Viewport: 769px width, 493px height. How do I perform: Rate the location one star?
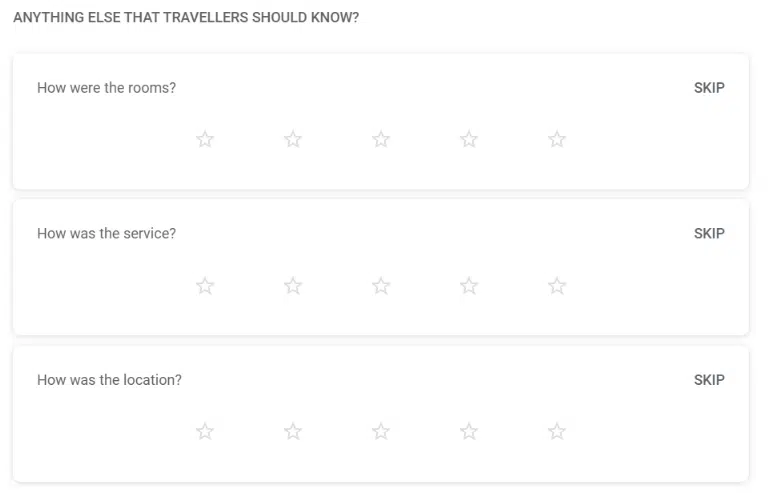pos(205,432)
